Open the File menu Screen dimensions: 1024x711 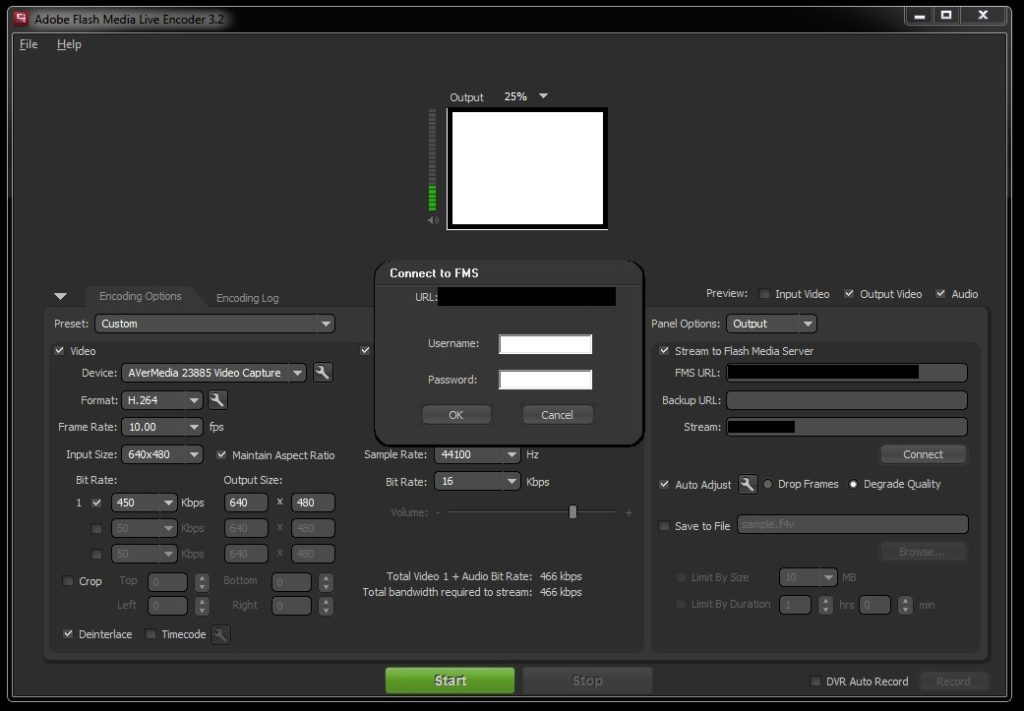pos(29,44)
